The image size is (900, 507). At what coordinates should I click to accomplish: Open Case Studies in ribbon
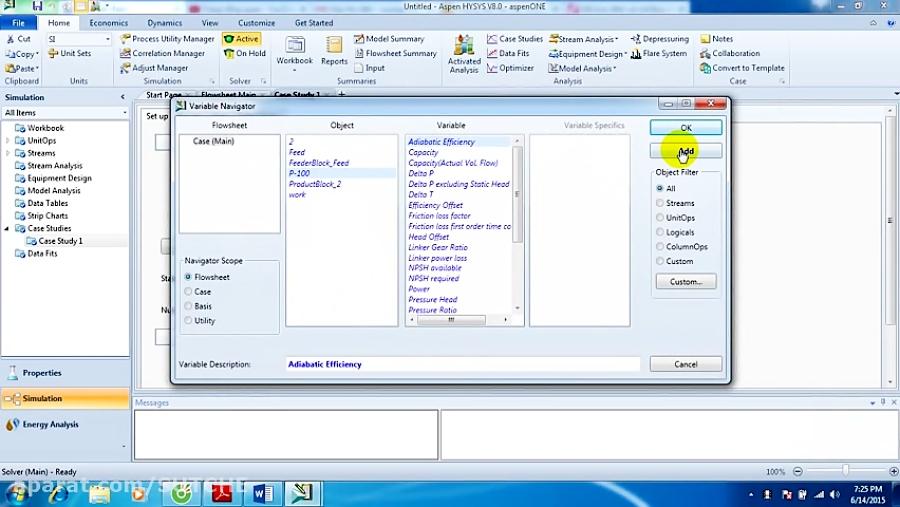pos(515,38)
